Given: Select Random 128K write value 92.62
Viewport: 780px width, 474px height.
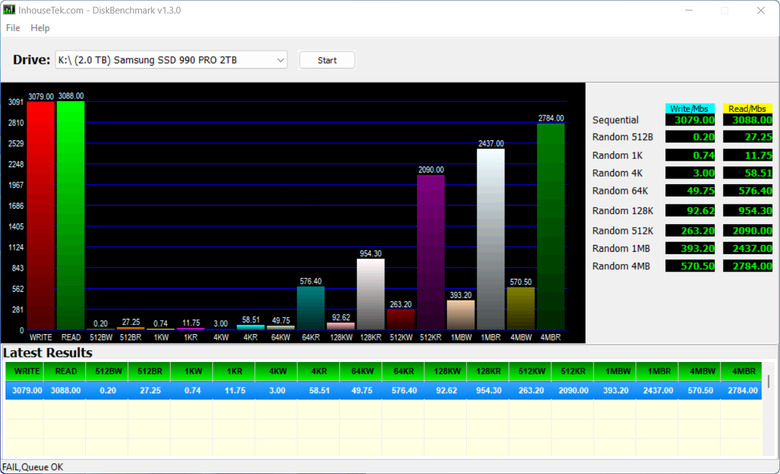Looking at the screenshot, I should 690,210.
